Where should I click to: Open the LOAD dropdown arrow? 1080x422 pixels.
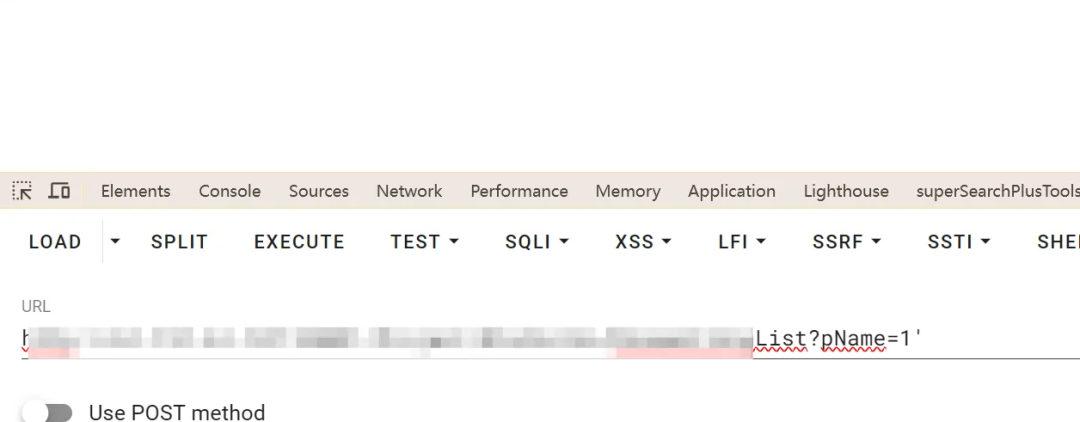(x=115, y=242)
